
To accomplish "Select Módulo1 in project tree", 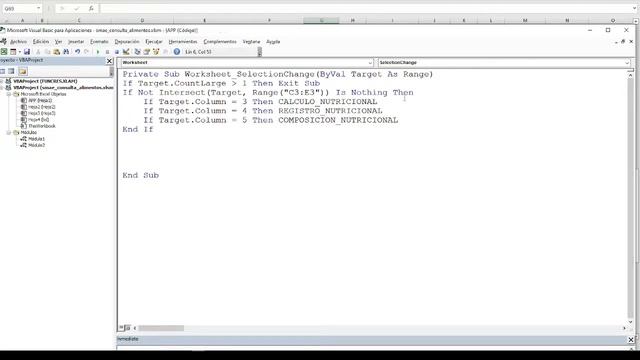I will coord(36,139).
